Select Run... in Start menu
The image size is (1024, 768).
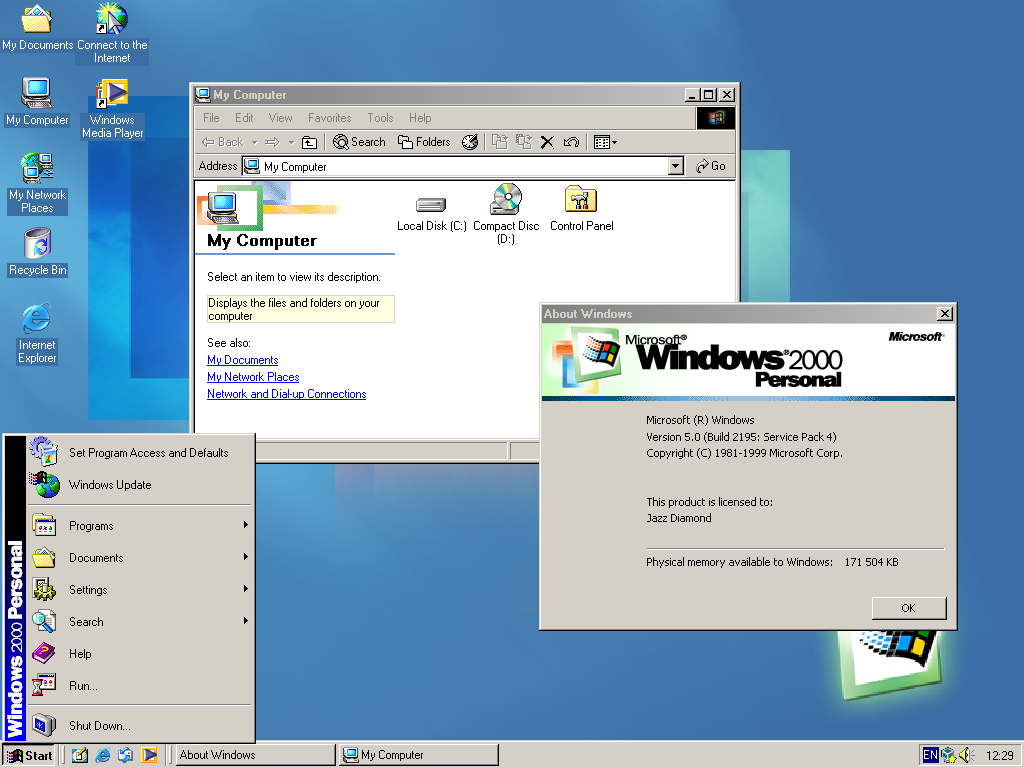coord(139,686)
